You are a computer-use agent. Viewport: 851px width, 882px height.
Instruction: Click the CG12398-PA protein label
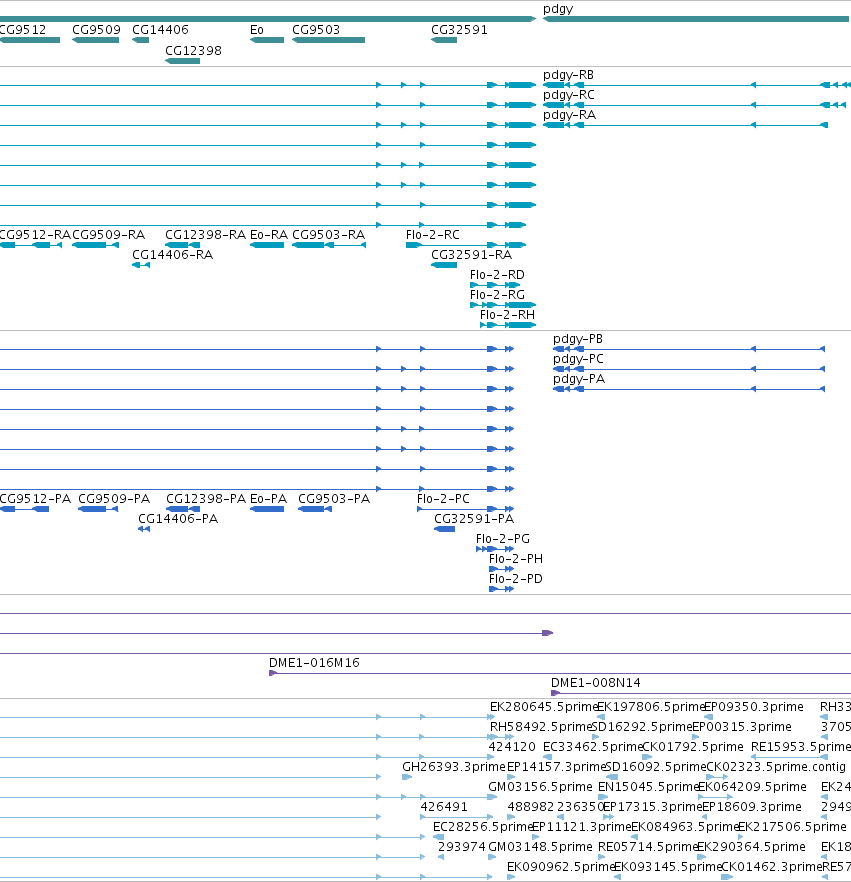point(206,499)
